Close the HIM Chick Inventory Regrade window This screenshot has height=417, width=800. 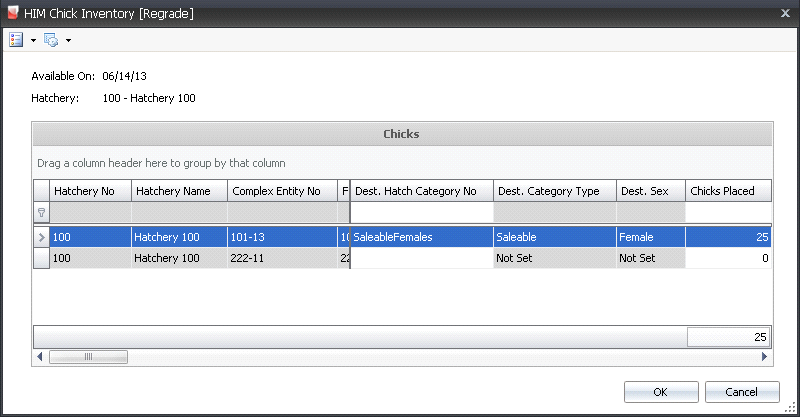785,13
